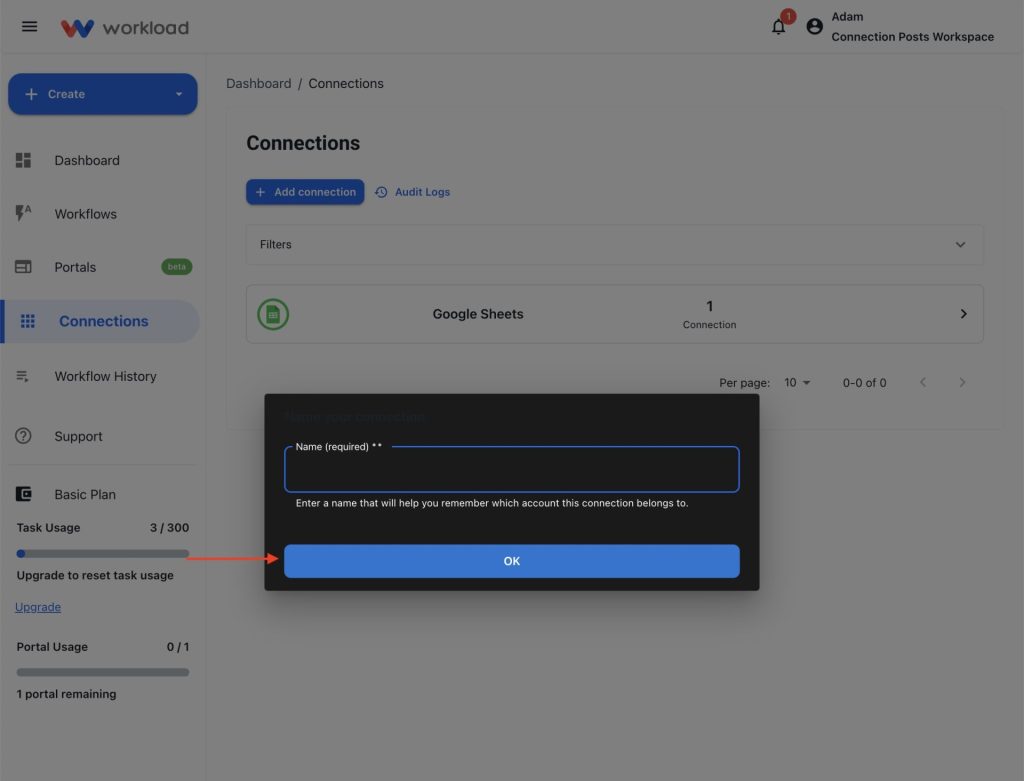The image size is (1024, 781).
Task: Click the plus icon in Add connection
Action: (261, 192)
